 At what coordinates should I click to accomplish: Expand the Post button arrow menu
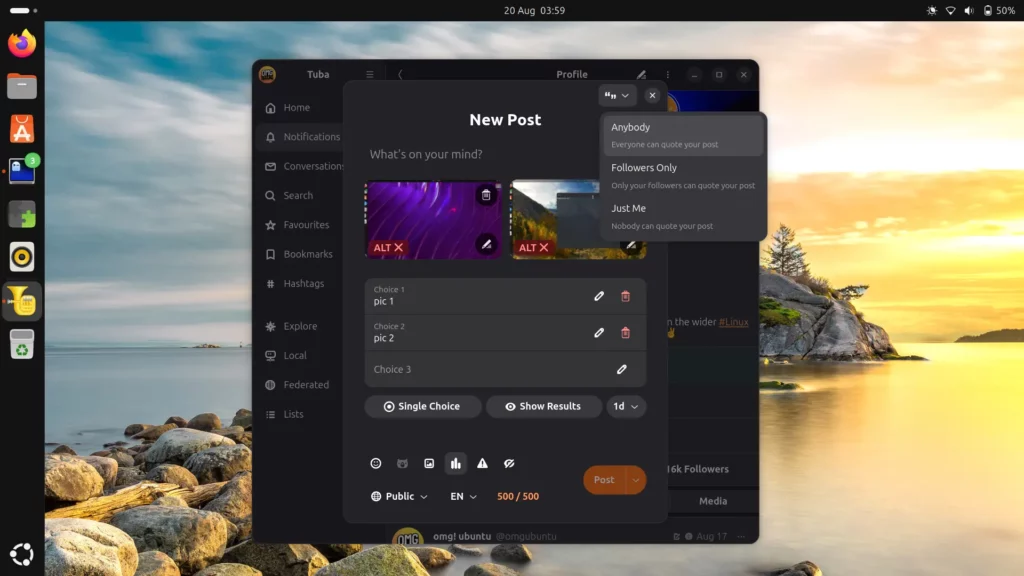(x=635, y=480)
